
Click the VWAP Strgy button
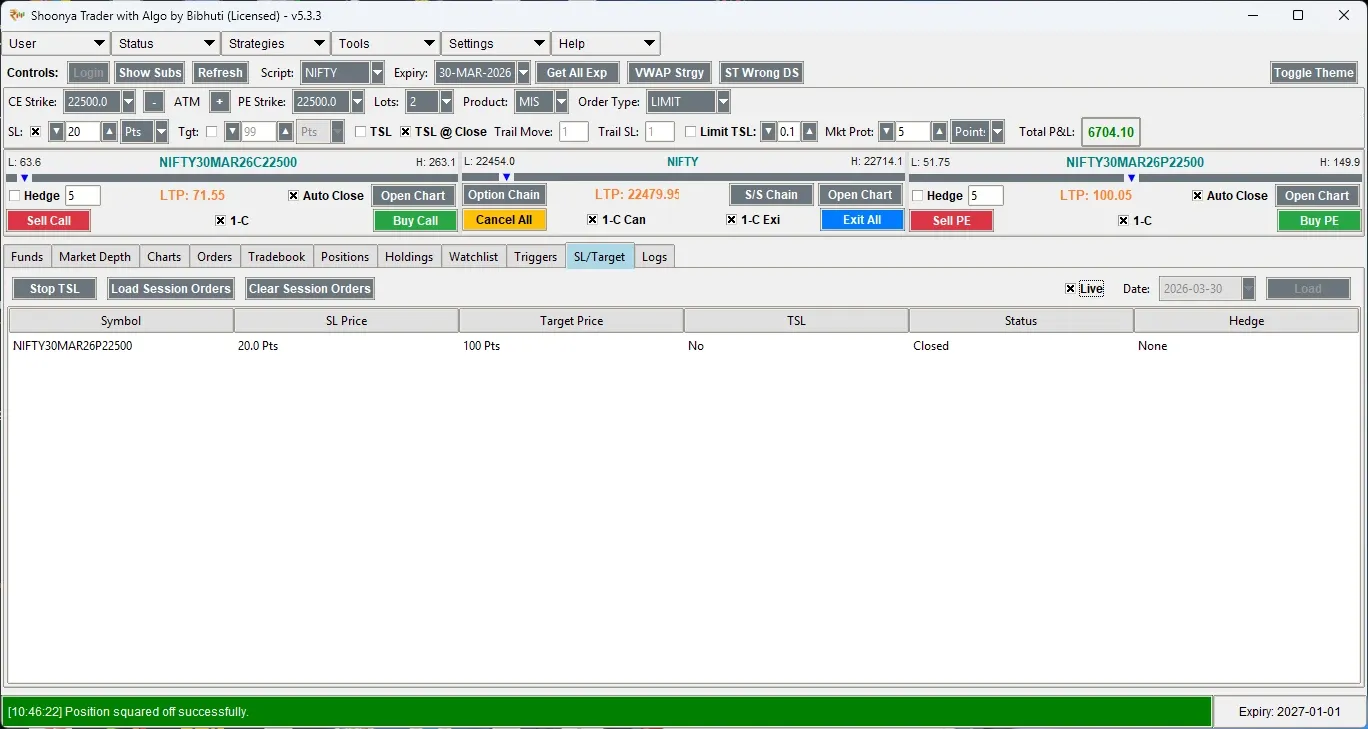pos(670,73)
